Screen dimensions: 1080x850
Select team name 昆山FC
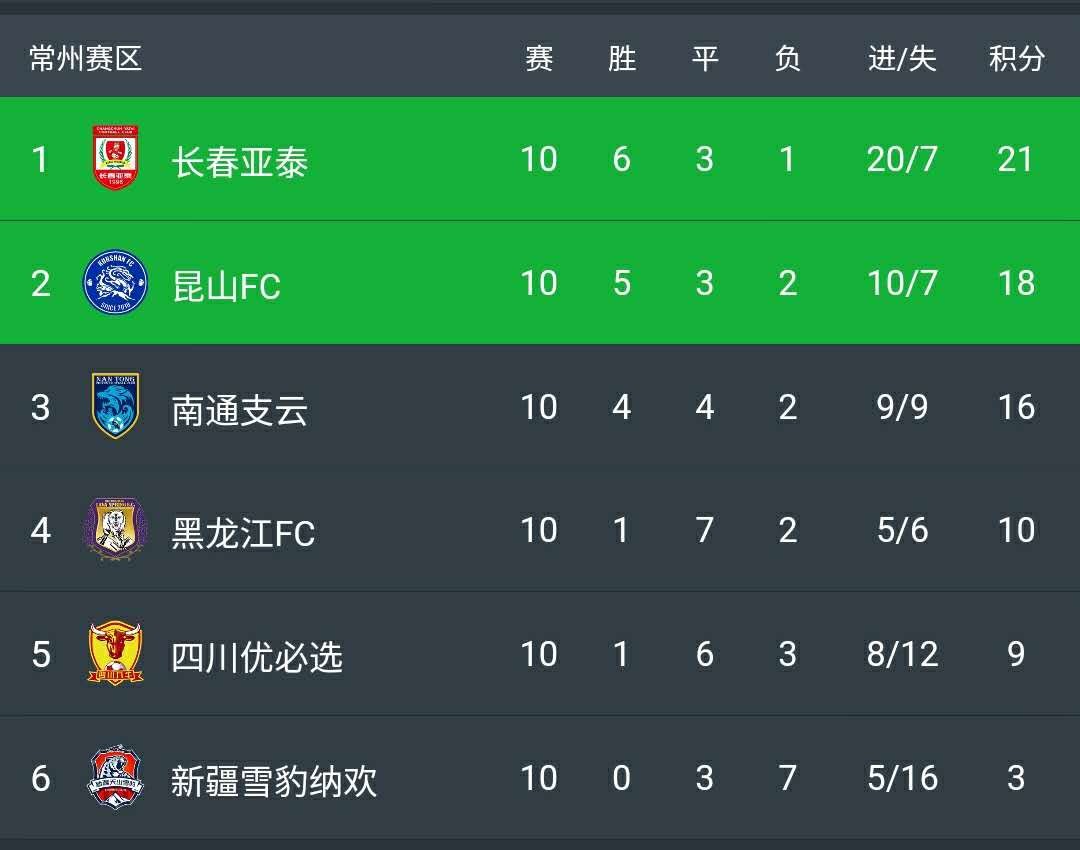tap(226, 284)
